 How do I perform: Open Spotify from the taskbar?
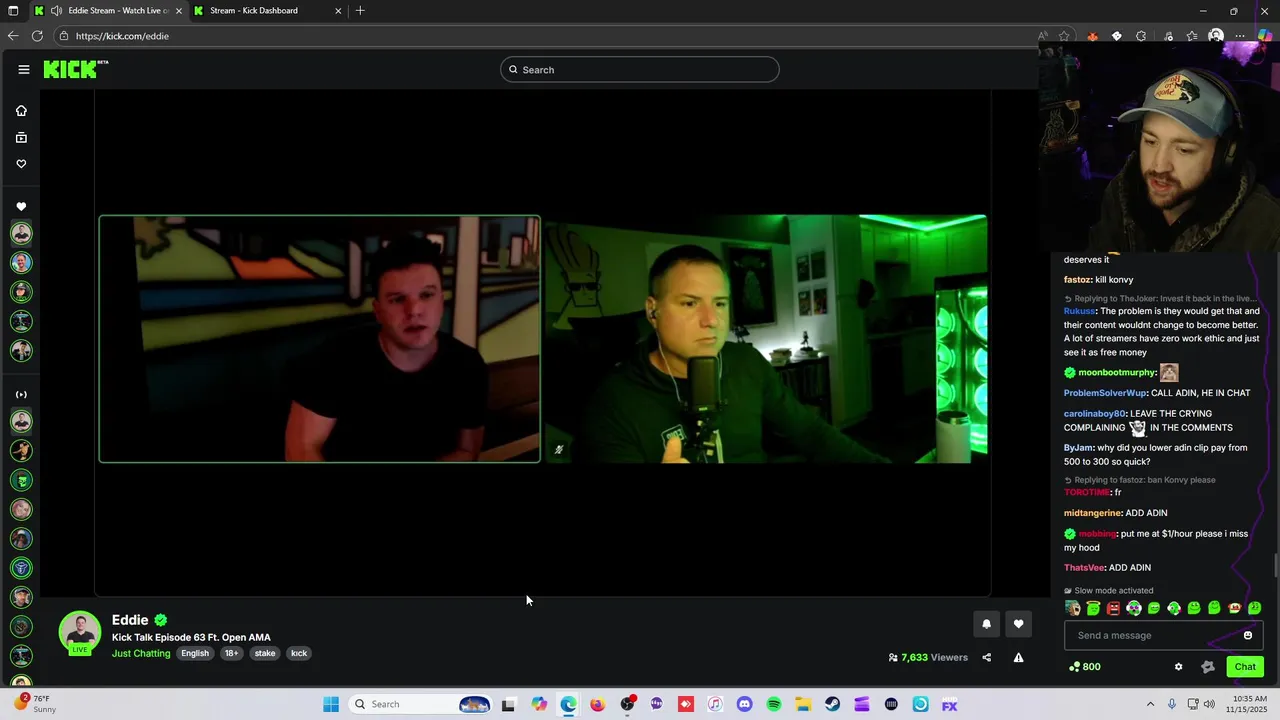774,704
